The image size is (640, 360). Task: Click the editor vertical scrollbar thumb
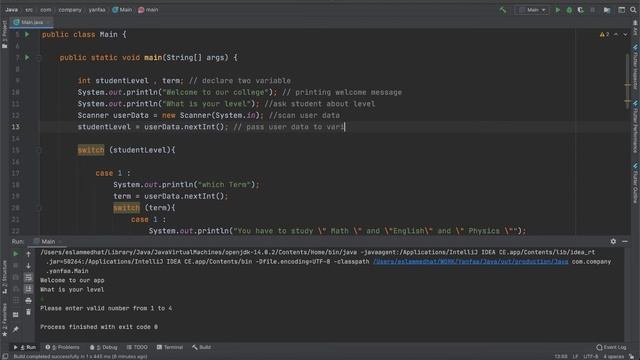(627, 80)
